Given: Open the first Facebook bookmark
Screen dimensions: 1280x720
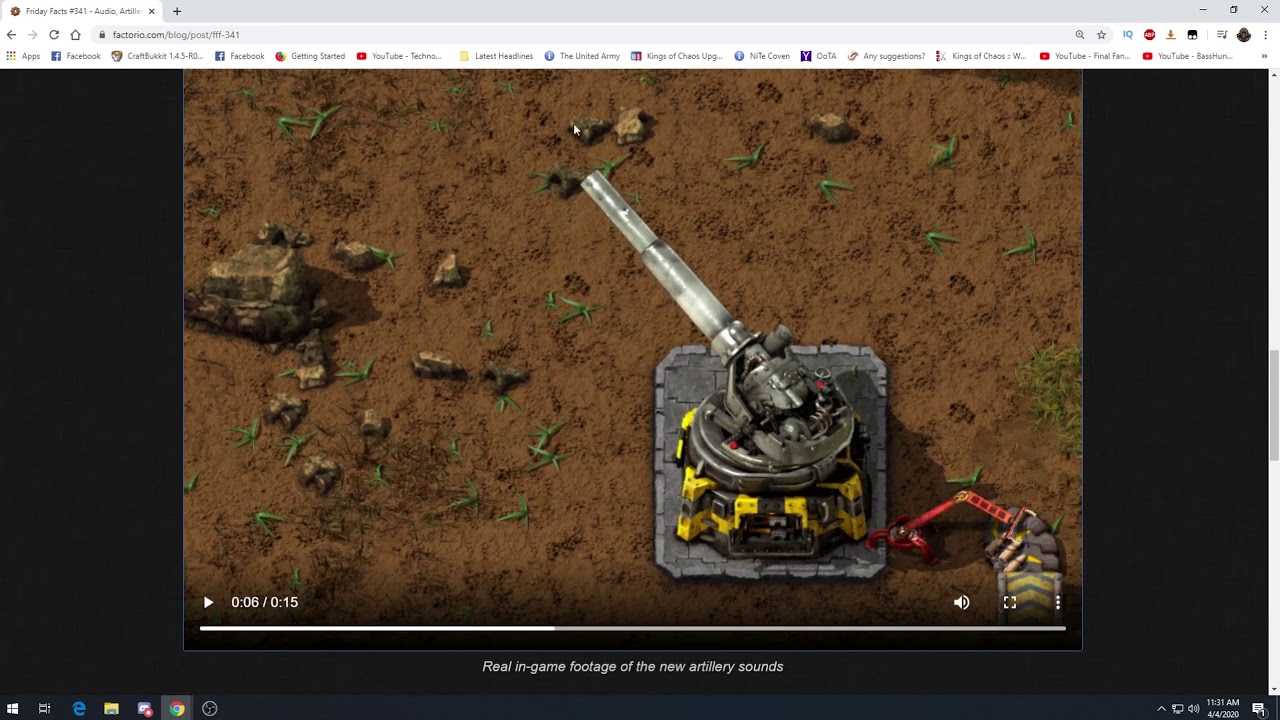Looking at the screenshot, I should click(76, 56).
